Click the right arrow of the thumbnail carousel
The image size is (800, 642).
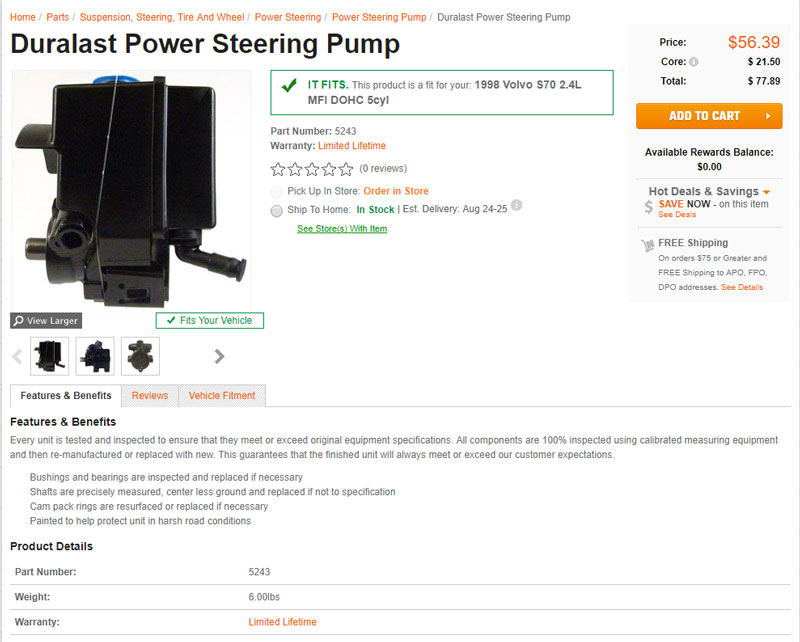(x=219, y=356)
